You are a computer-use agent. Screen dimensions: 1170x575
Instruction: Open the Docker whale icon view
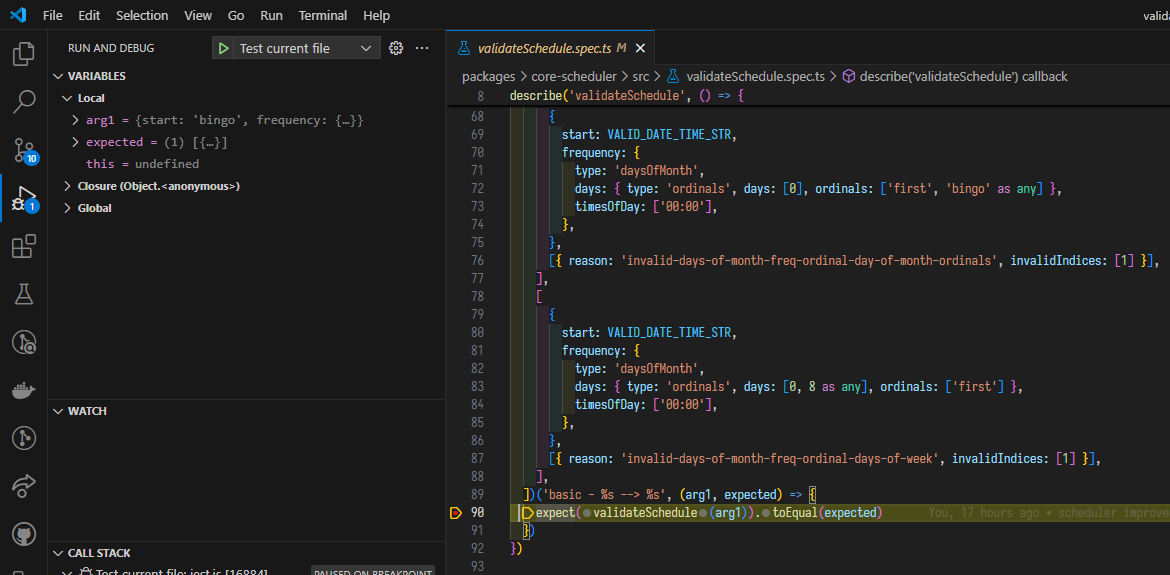[24, 390]
